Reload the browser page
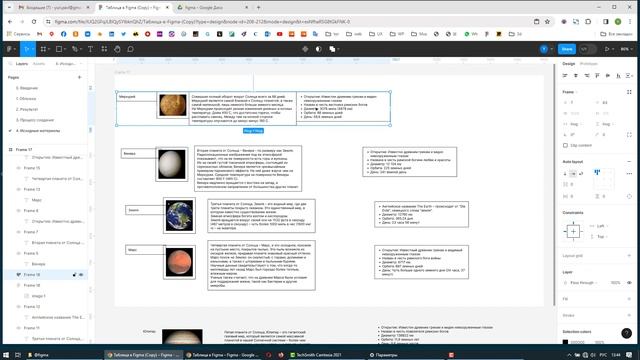Image resolution: width=640 pixels, height=360 pixels. point(34,22)
